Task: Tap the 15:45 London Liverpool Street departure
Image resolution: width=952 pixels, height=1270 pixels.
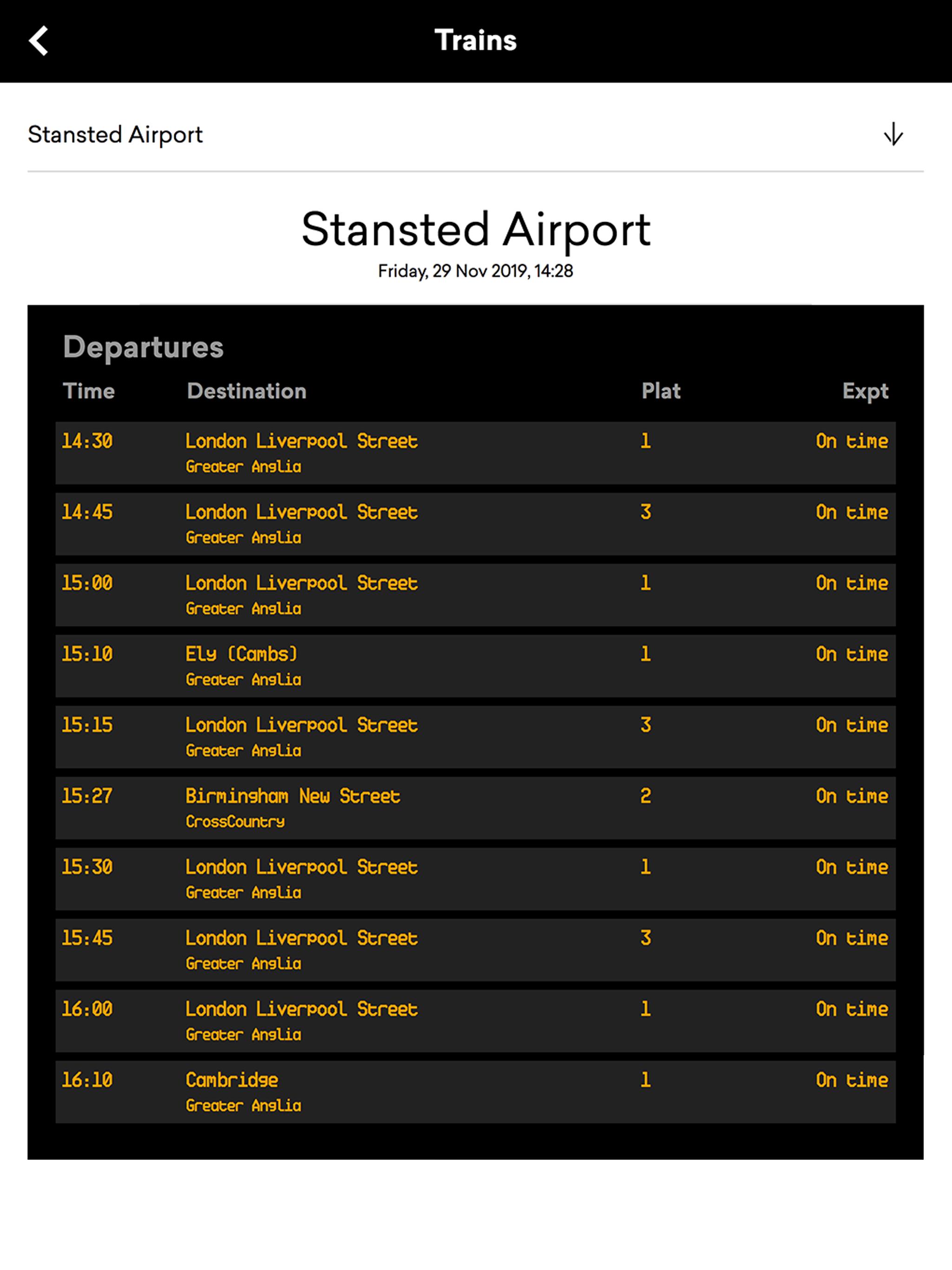Action: [x=475, y=950]
